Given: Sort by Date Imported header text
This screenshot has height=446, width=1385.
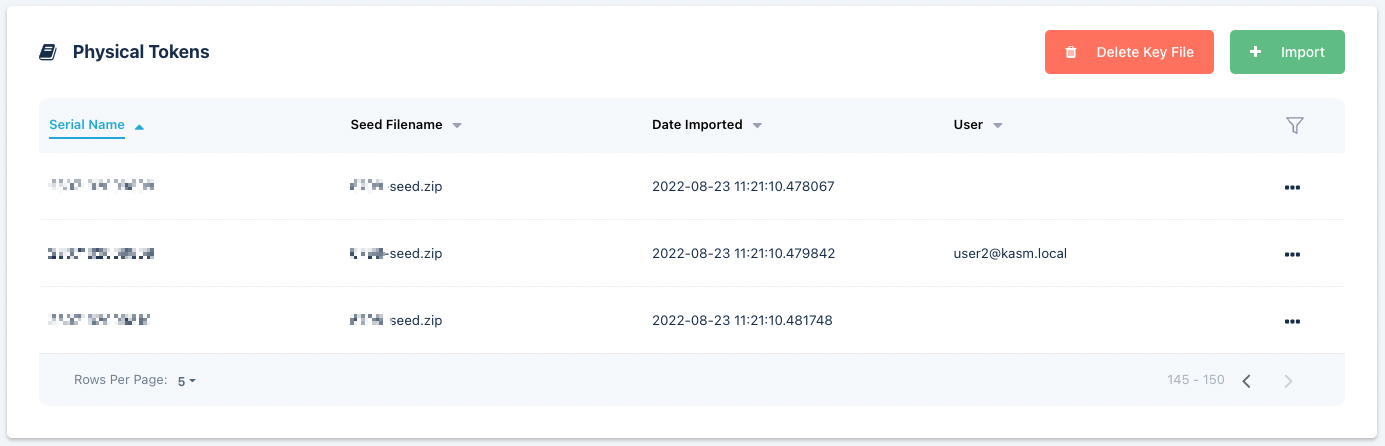Looking at the screenshot, I should [x=697, y=125].
